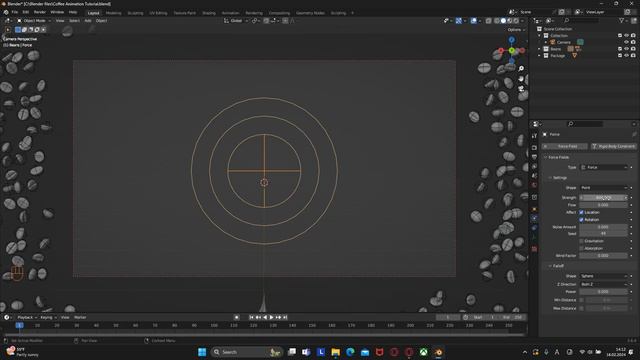Click the viewport pan hand icon
This screenshot has width=640, height=360.
[521, 78]
